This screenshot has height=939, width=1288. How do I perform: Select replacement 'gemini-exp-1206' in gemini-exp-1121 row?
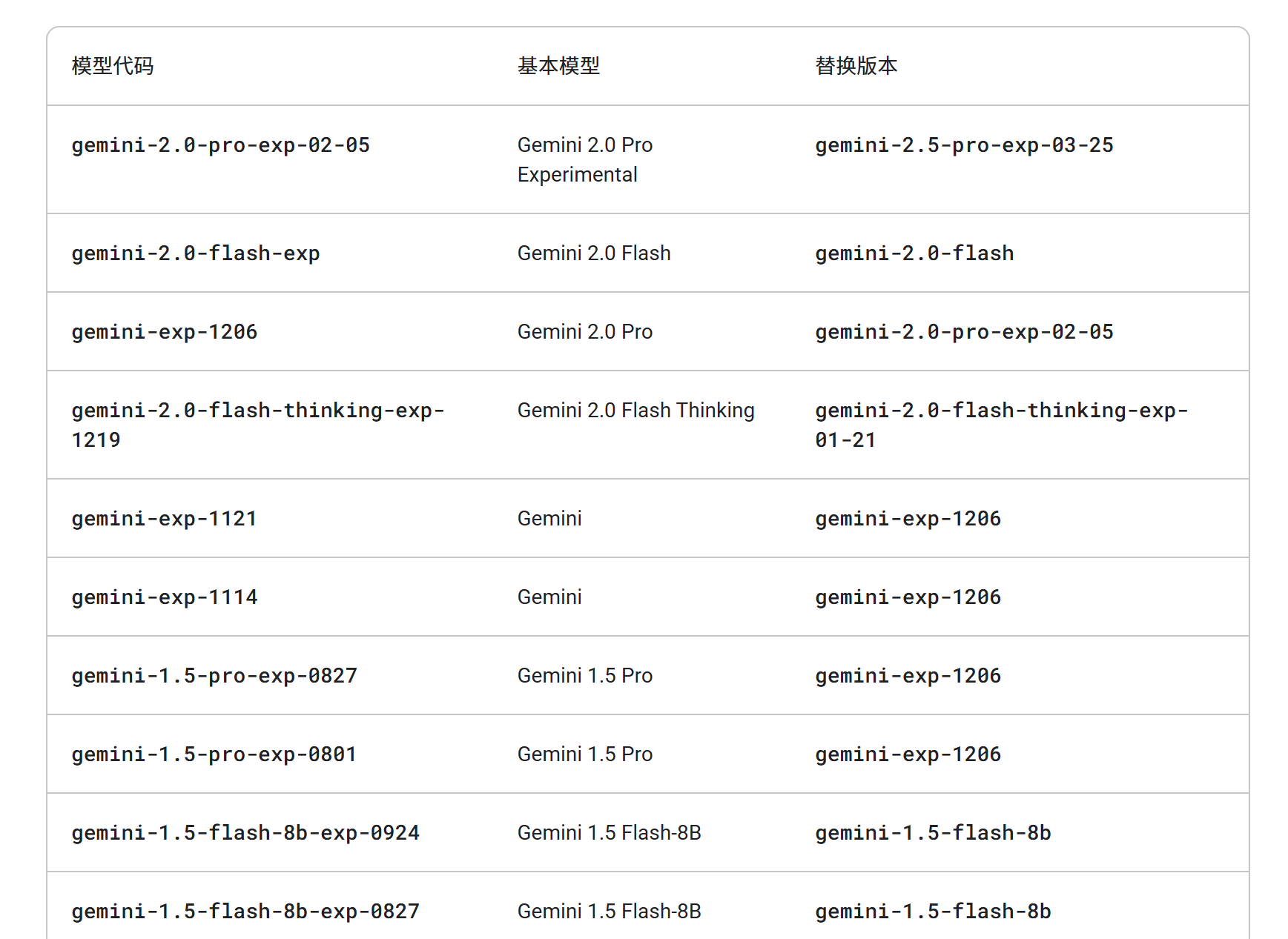(x=908, y=519)
